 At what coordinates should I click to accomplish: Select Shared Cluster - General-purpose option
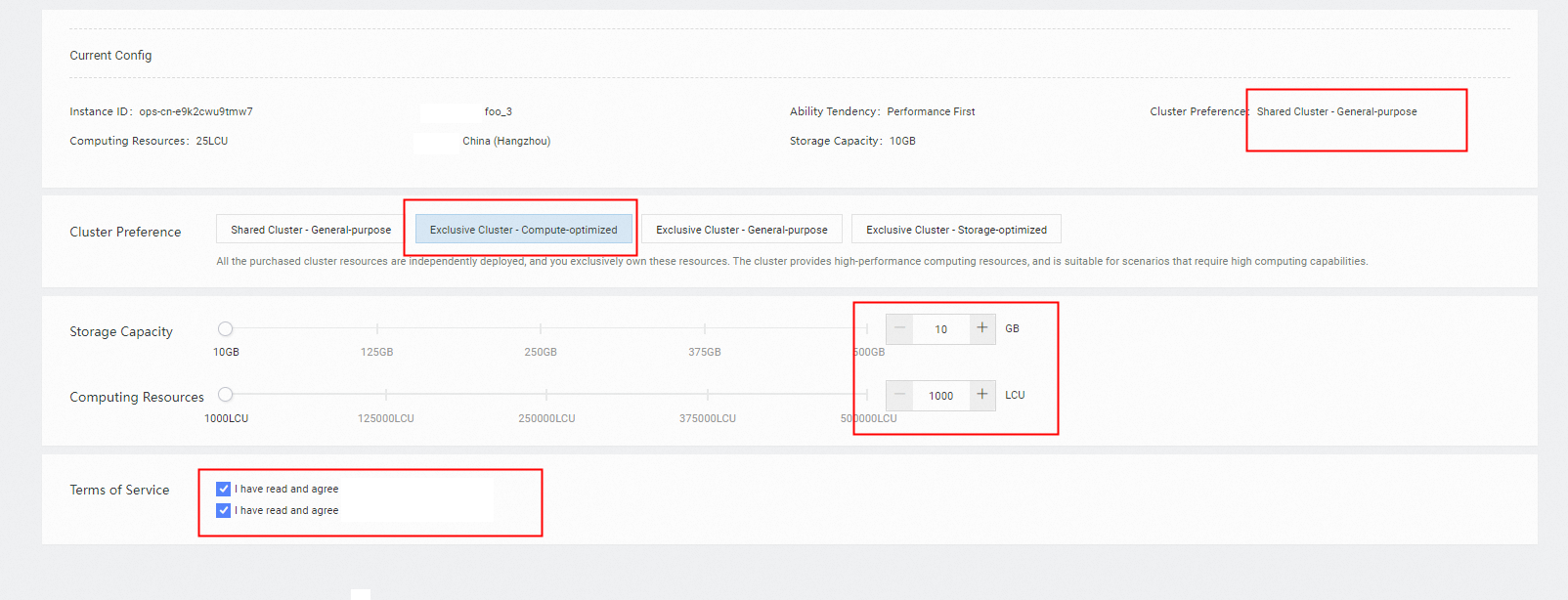[x=311, y=230]
